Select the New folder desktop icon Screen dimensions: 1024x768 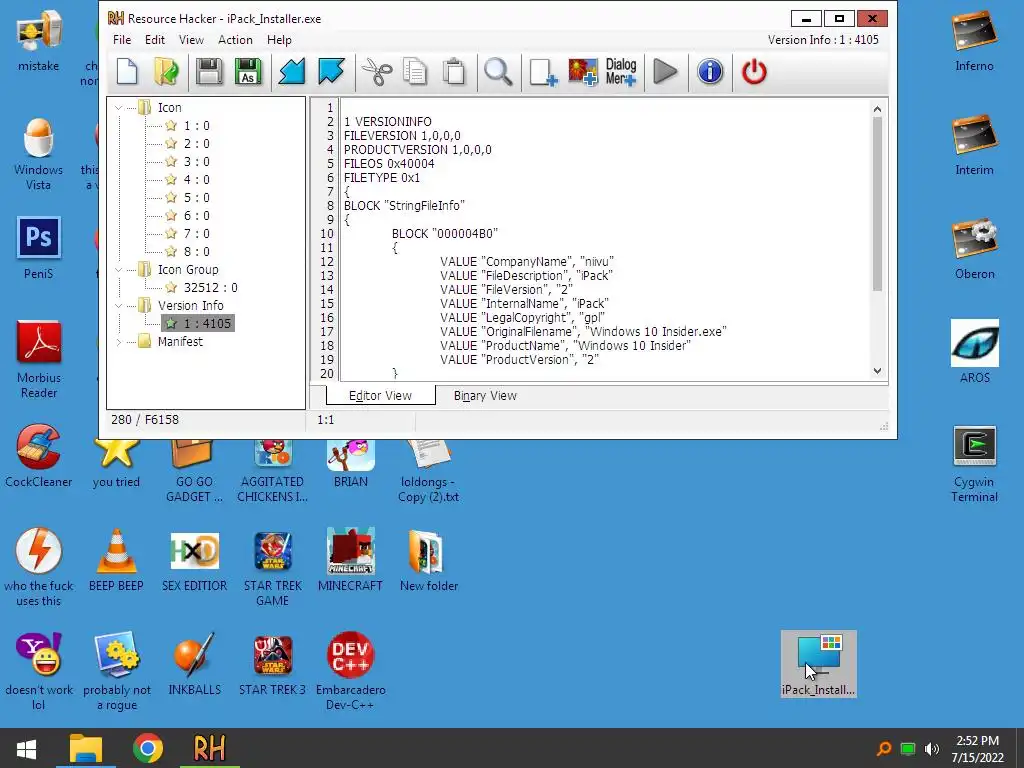pos(428,560)
